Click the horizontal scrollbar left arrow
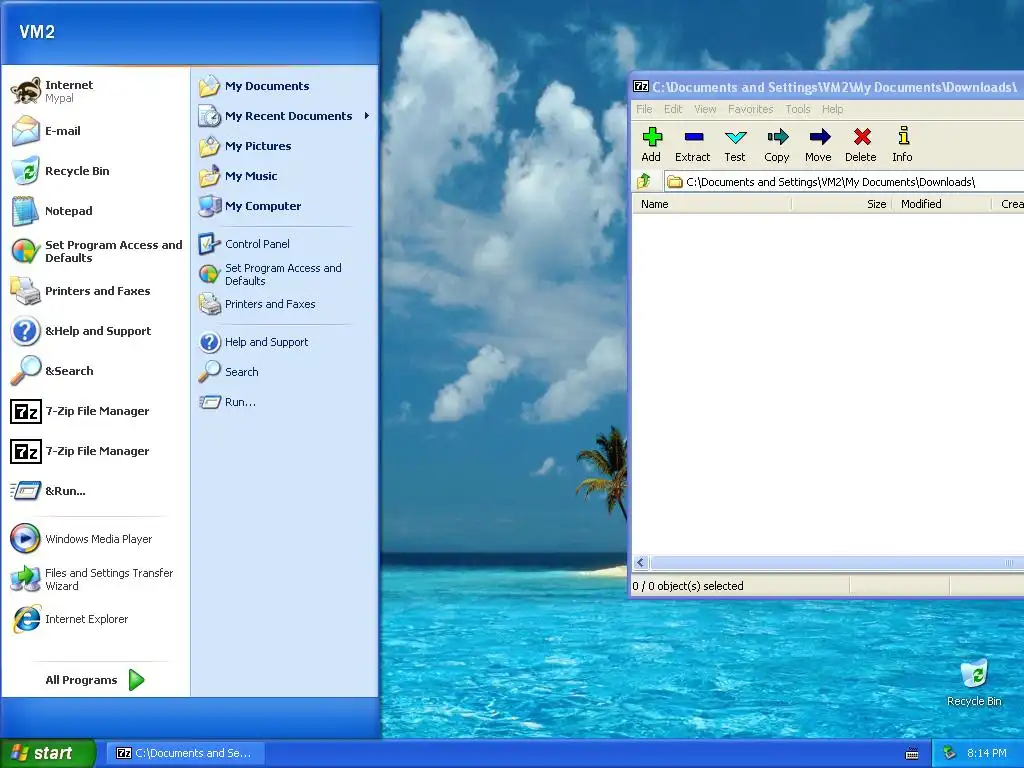The height and width of the screenshot is (768, 1024). click(x=641, y=562)
